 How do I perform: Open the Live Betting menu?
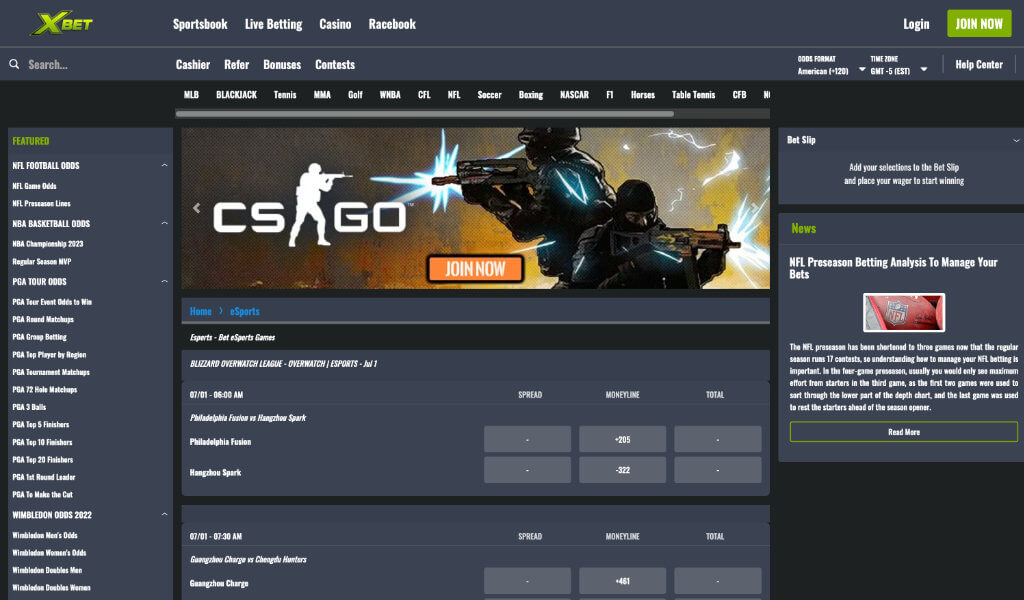point(273,24)
